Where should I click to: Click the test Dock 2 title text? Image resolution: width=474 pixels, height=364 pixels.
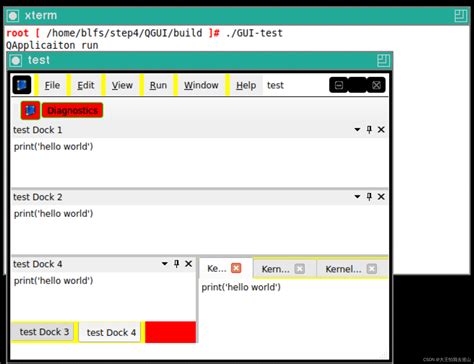[x=38, y=197]
